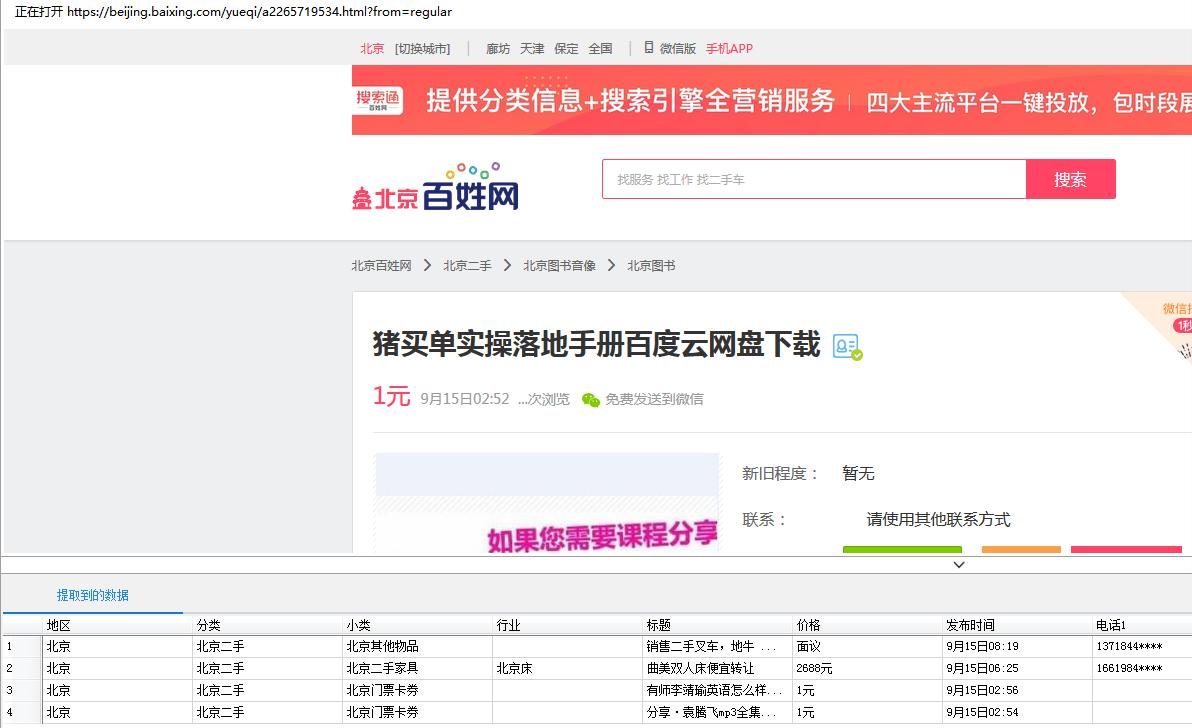
Task: Click the search input field 找服务 找工作 找二手车
Action: (810, 179)
